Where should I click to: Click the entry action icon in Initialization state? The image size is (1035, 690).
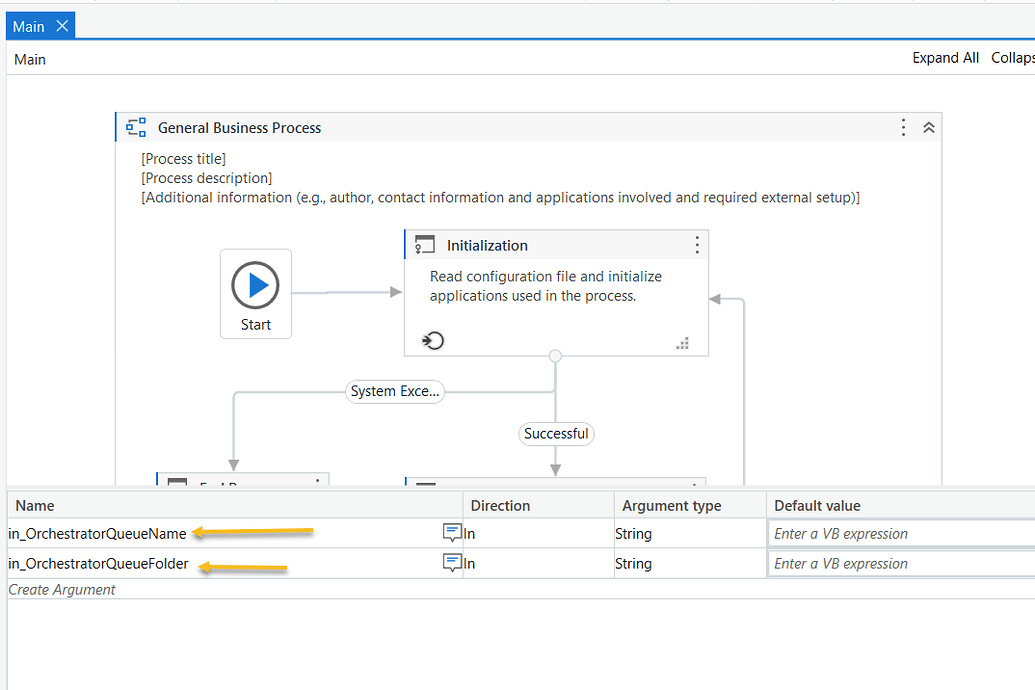coord(432,340)
